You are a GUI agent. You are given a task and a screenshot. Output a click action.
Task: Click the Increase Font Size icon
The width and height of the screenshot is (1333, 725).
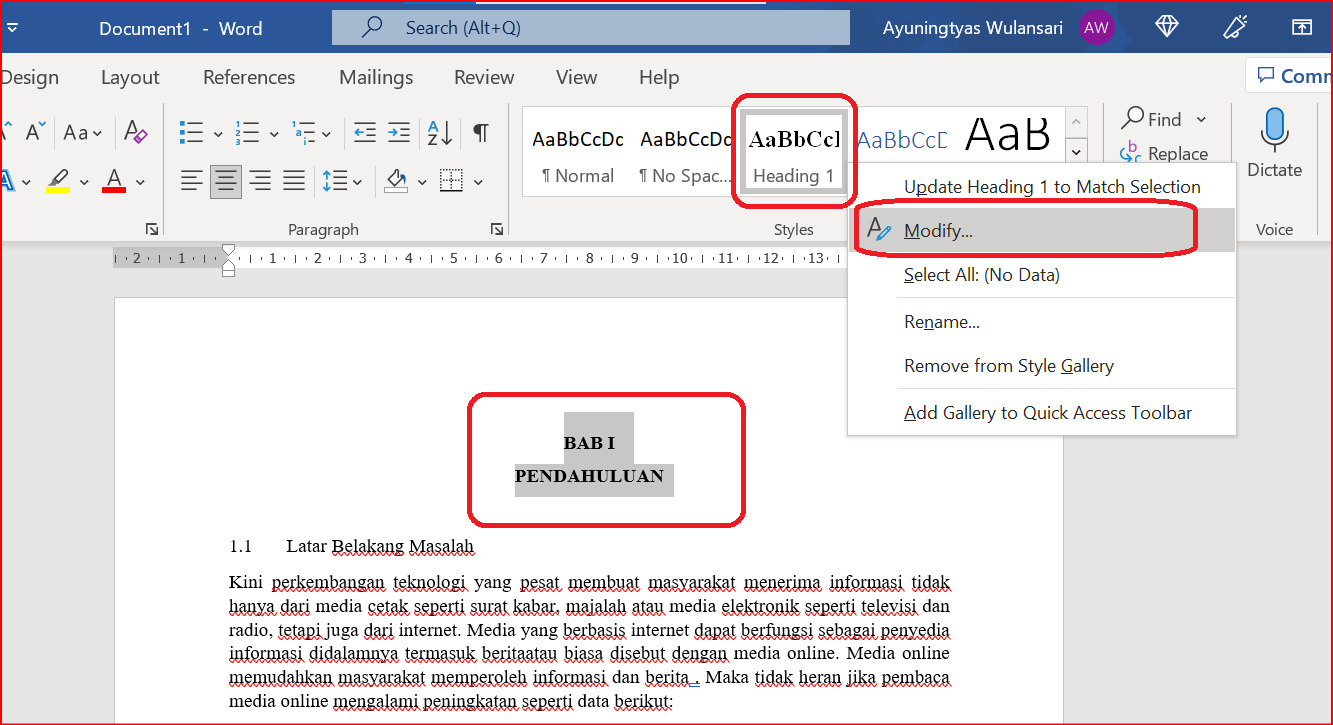6,132
